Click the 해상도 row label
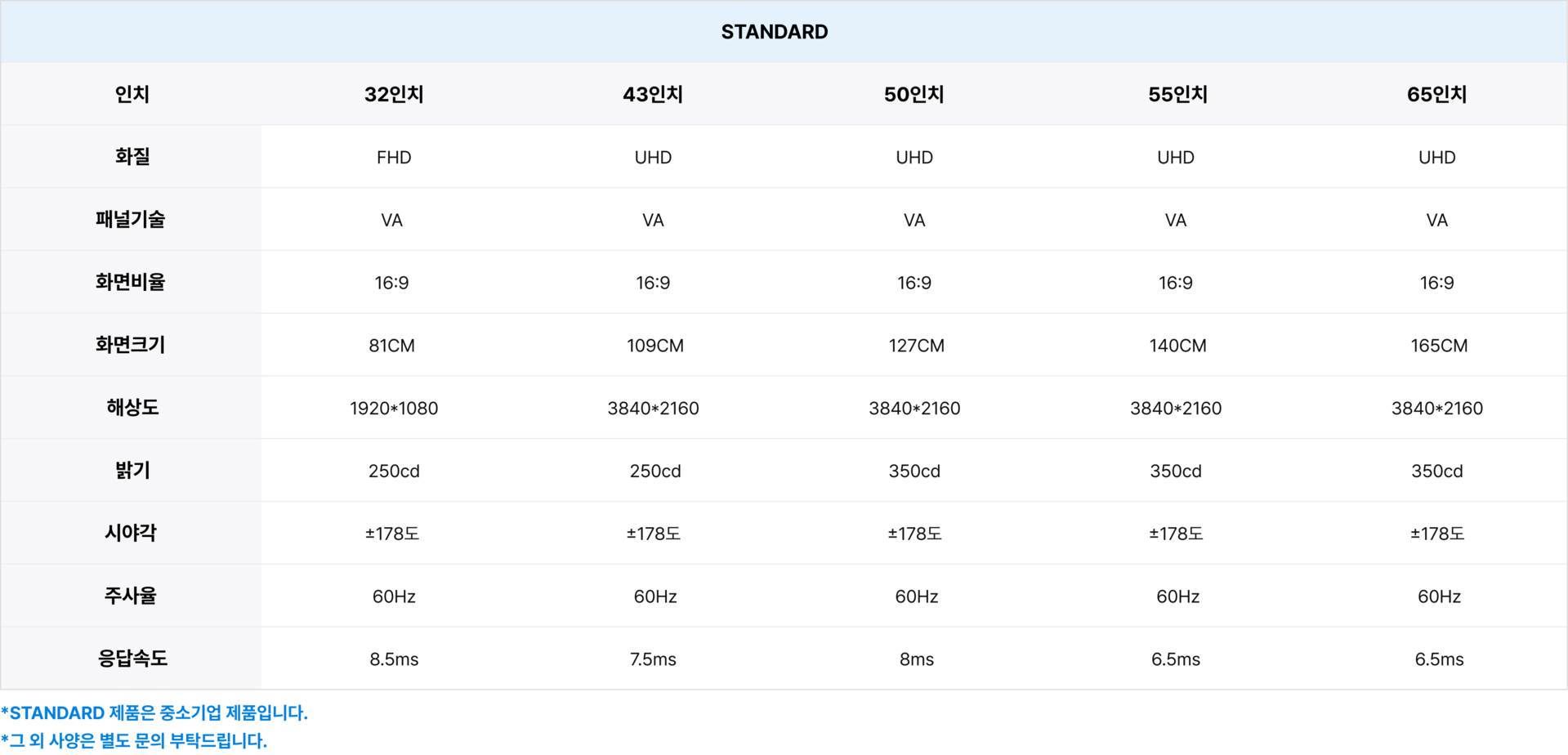This screenshot has height=755, width=1568. point(132,408)
